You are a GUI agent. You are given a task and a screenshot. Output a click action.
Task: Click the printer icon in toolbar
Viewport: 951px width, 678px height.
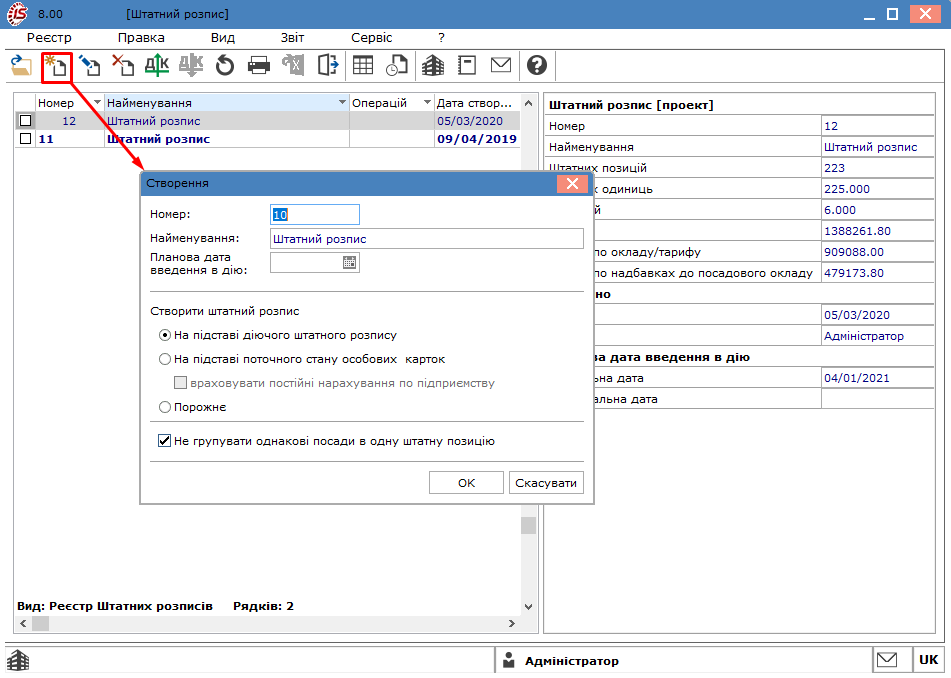click(259, 65)
